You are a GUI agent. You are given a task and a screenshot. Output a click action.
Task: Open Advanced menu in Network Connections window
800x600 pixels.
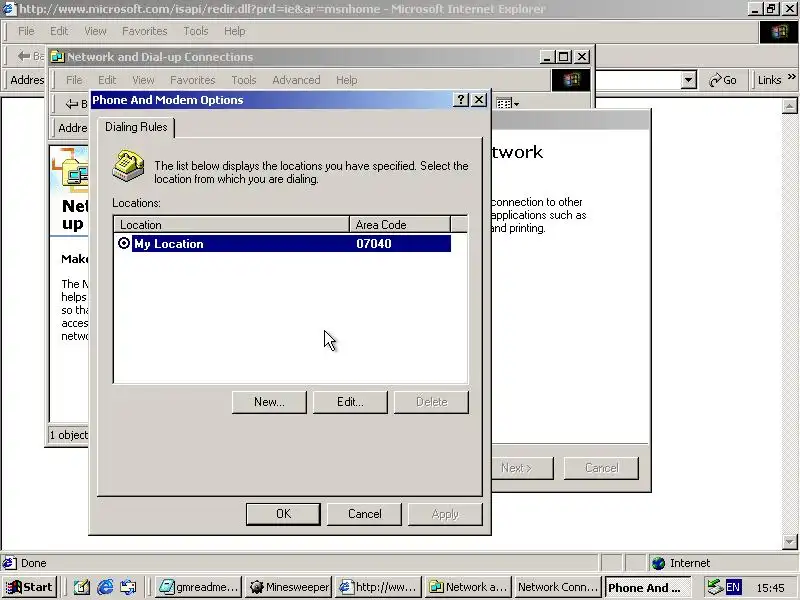coord(296,80)
